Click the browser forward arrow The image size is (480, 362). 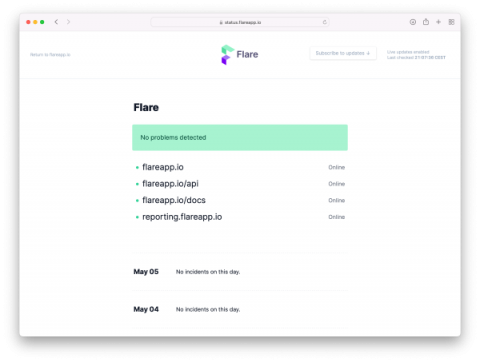68,22
